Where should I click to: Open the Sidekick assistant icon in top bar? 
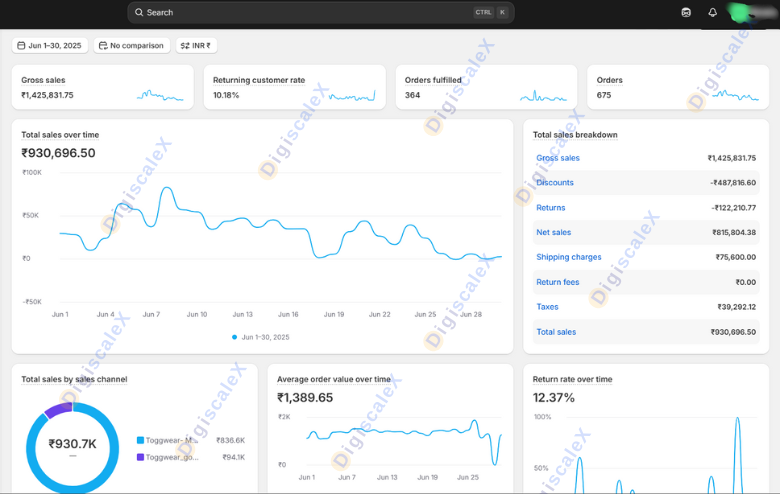pyautogui.click(x=686, y=12)
